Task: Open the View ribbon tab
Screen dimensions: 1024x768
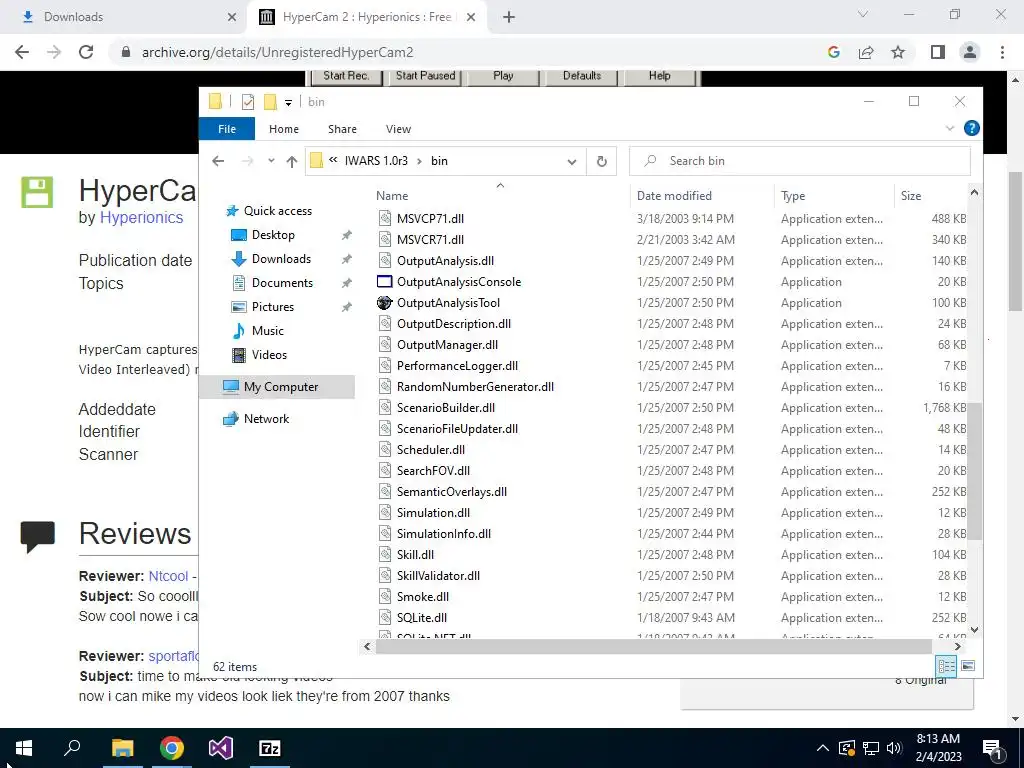Action: point(398,129)
